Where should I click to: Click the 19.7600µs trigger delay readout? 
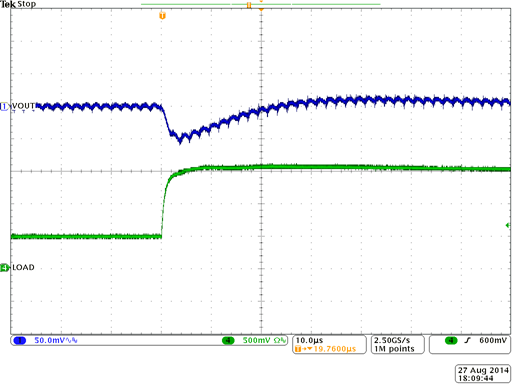tap(335, 349)
